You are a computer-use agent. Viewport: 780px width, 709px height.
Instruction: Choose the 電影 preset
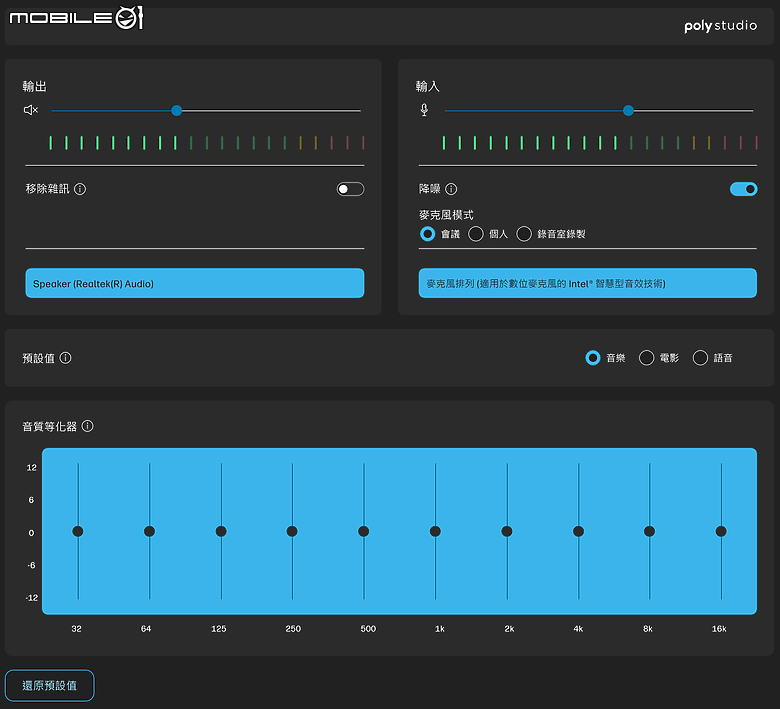646,358
